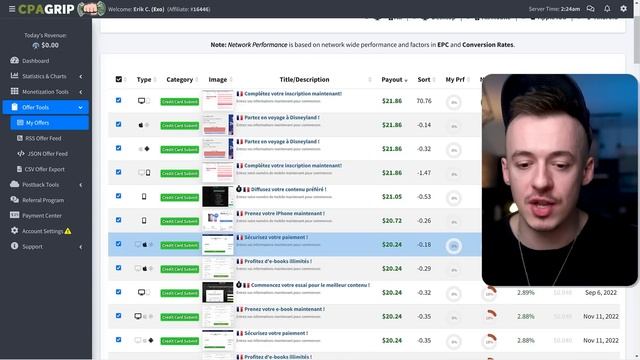
Task: Uncheck the highlighted Sécurisez votre paiement row
Action: (118, 244)
